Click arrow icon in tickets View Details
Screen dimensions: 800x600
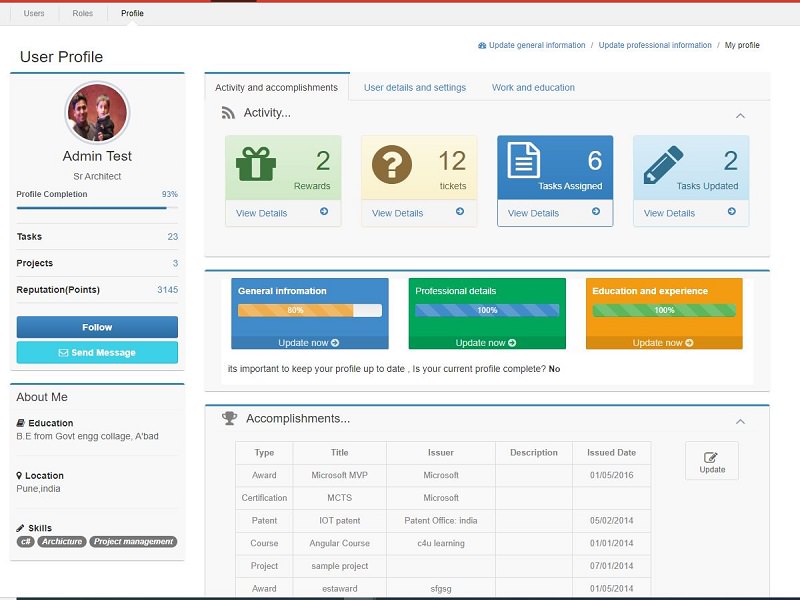[460, 212]
